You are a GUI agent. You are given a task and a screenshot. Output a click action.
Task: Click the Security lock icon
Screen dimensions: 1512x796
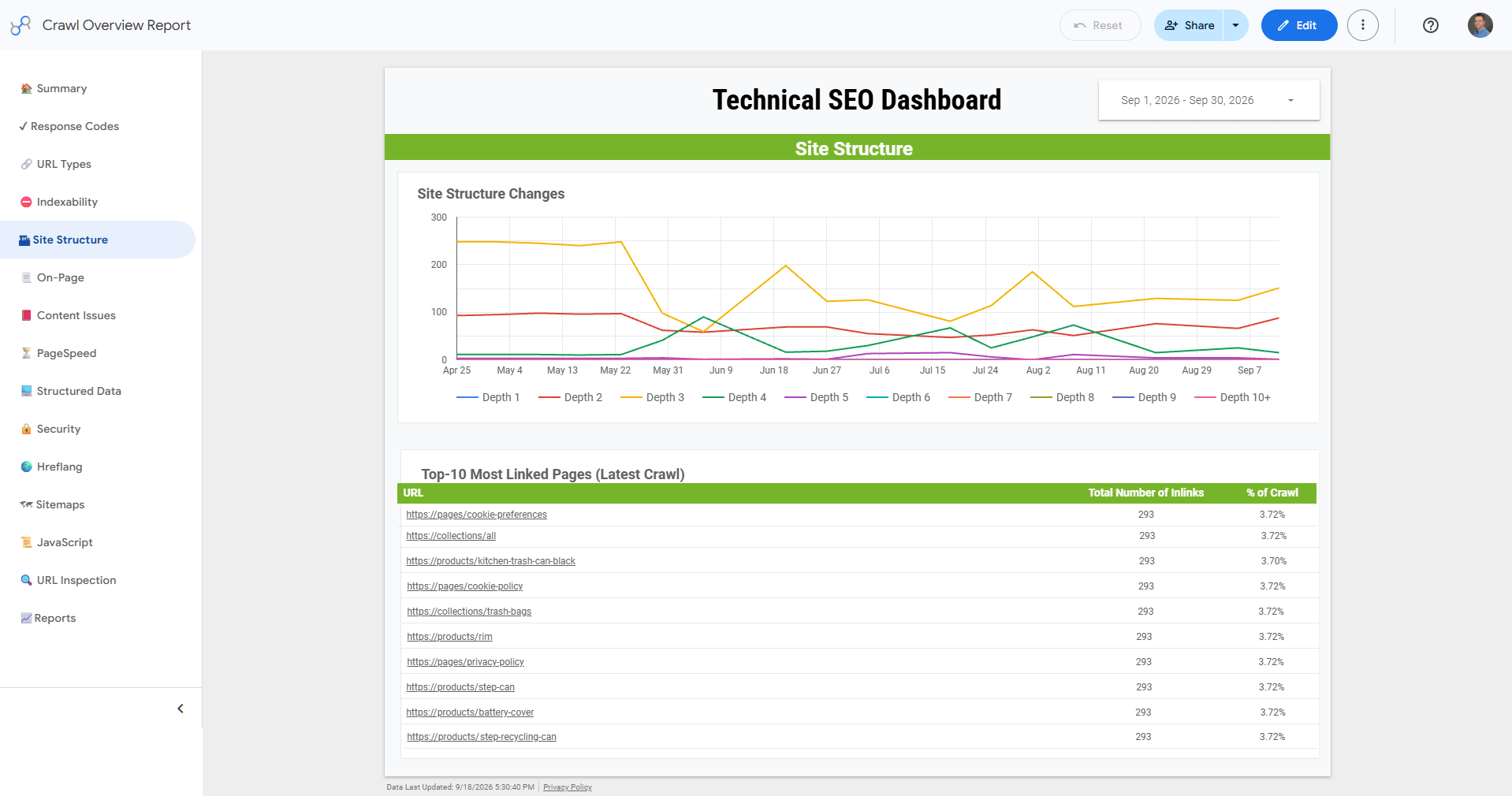click(26, 429)
